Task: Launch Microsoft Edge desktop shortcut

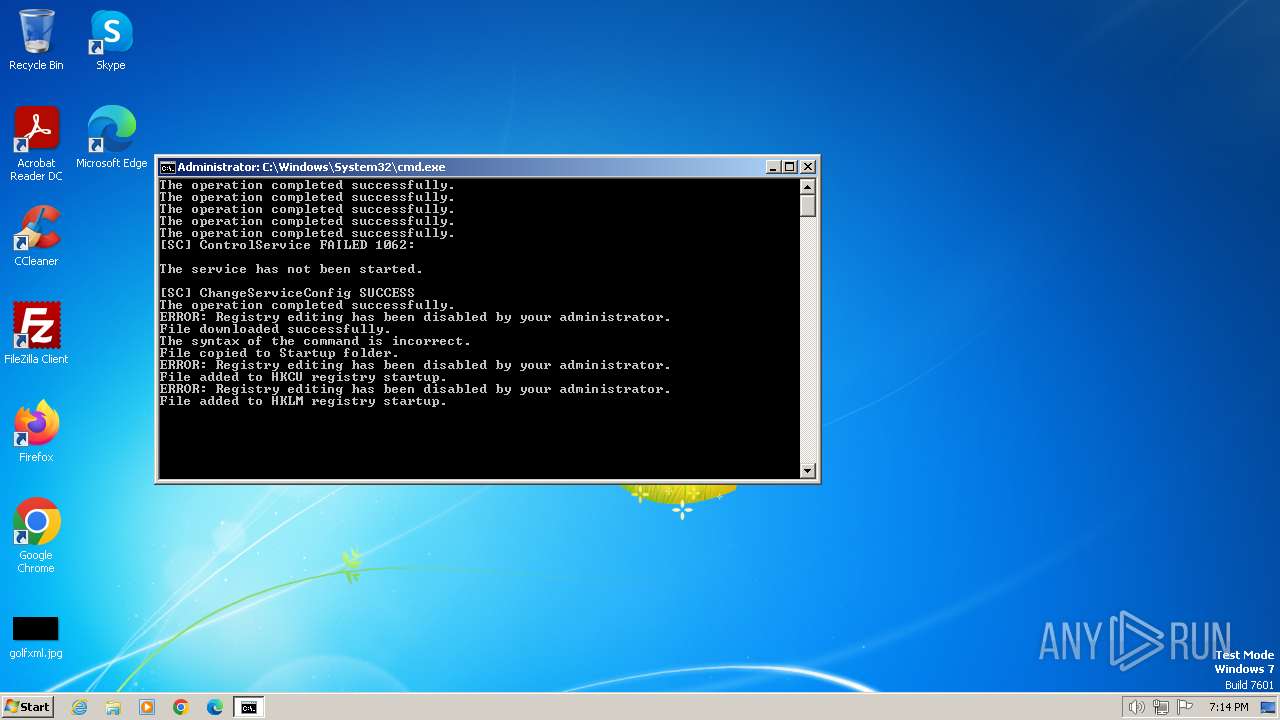Action: pos(111,138)
